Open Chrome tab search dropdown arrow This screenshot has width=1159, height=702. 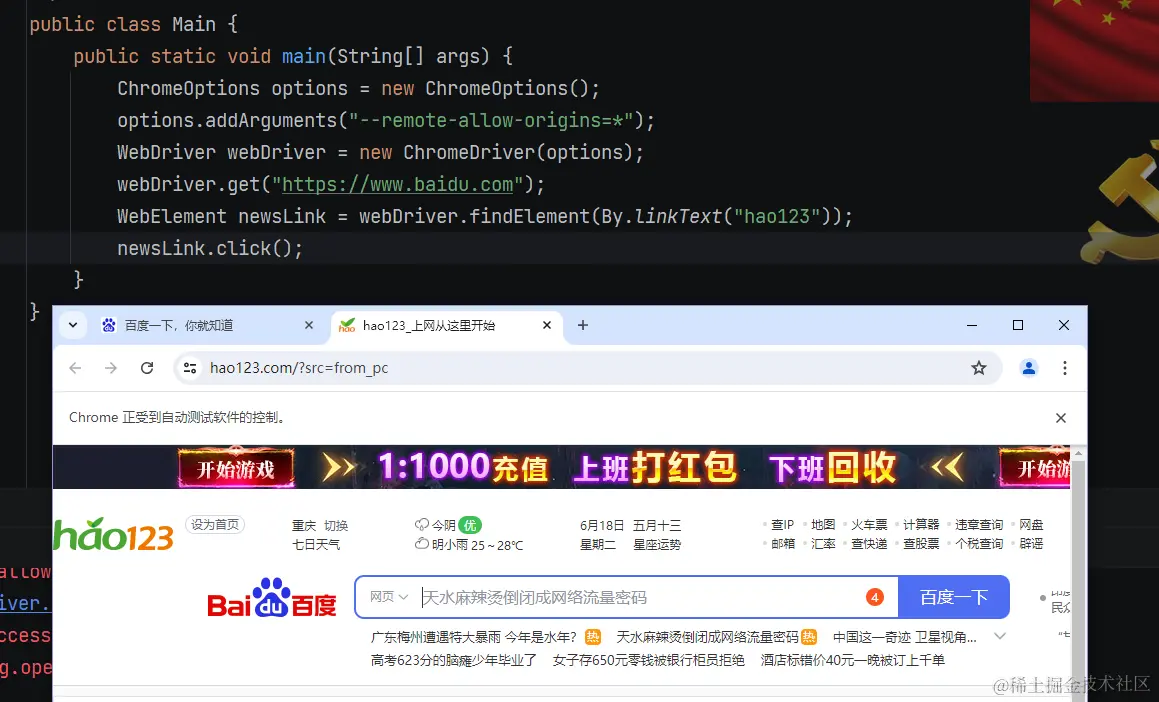(x=72, y=325)
